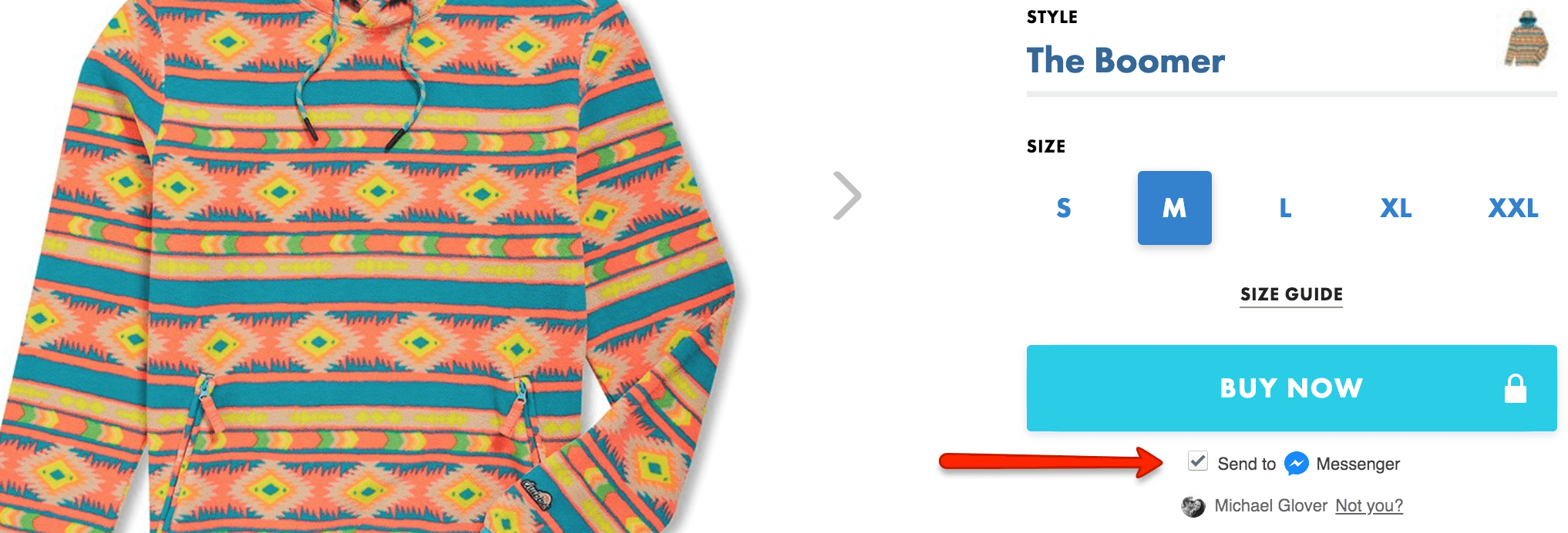
Task: Select size S
Action: (x=1063, y=208)
